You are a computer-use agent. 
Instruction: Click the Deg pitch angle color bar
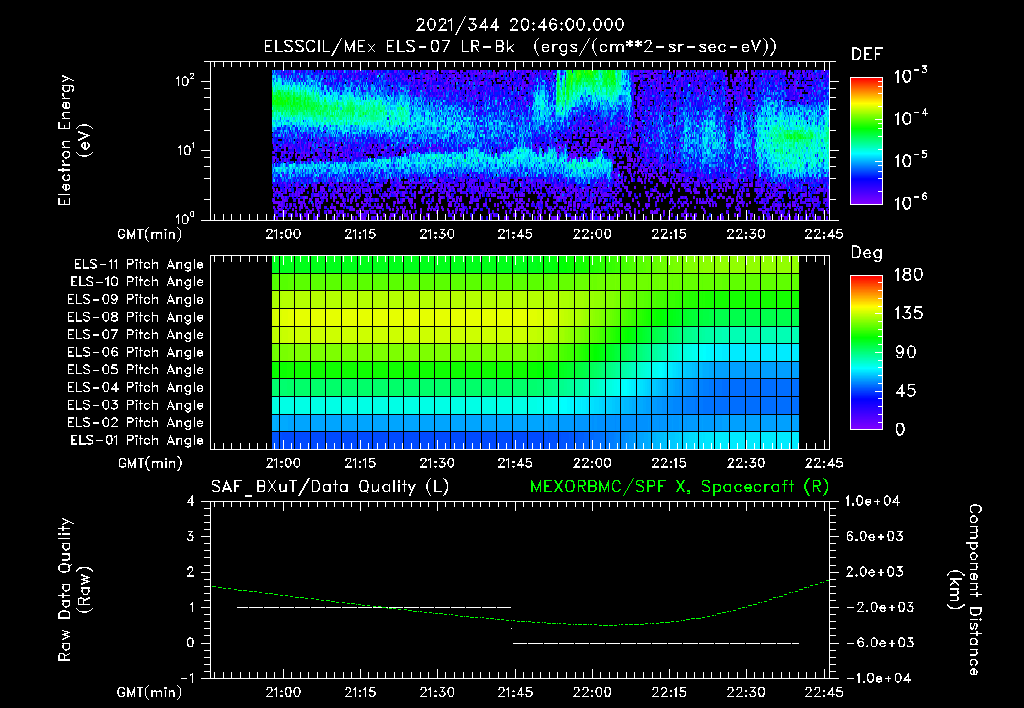(x=866, y=352)
